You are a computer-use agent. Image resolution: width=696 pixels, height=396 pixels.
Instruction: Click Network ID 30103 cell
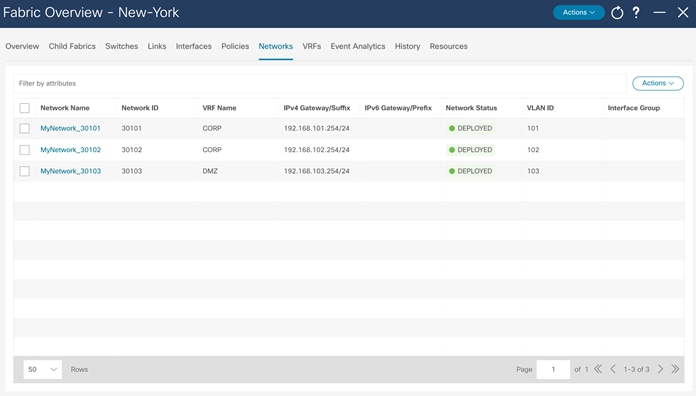132,171
